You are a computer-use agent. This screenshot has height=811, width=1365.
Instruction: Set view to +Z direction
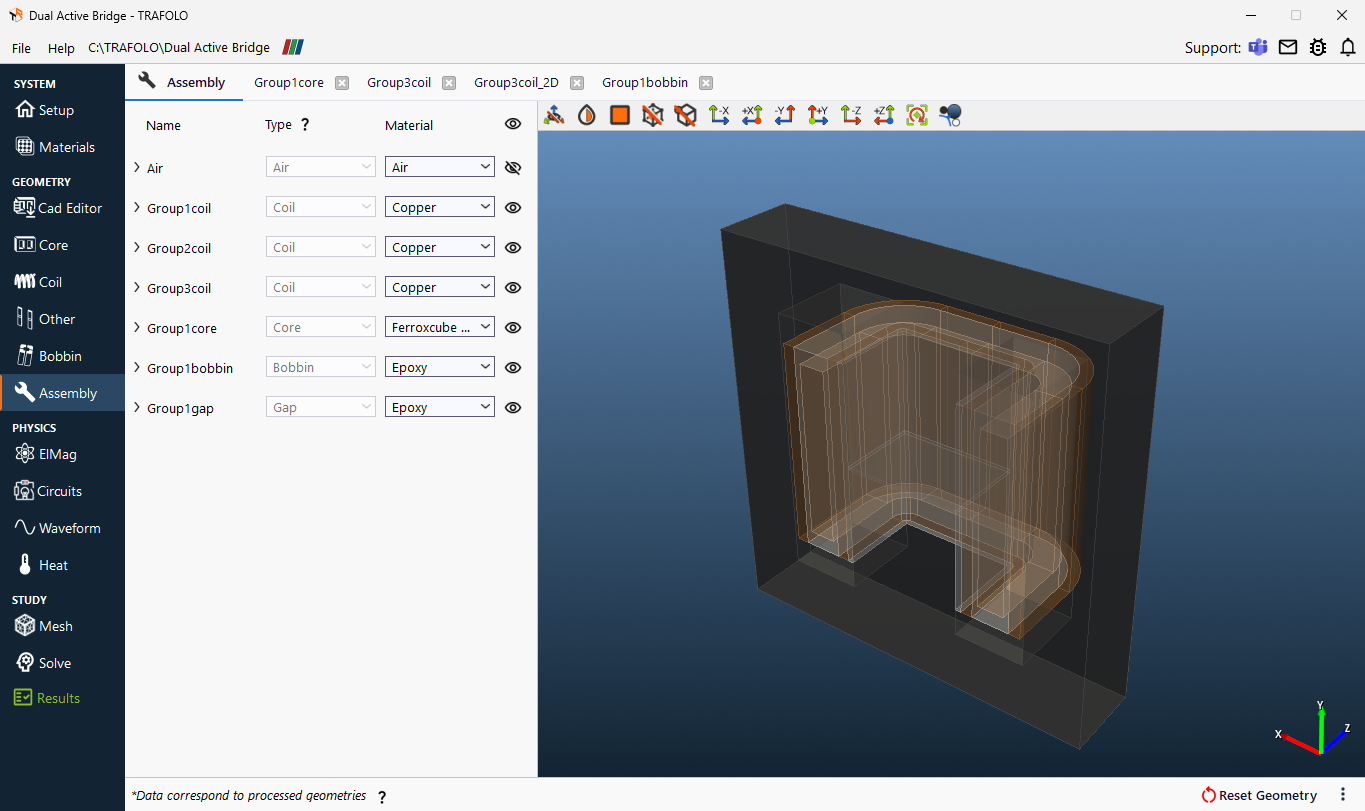pyautogui.click(x=884, y=115)
